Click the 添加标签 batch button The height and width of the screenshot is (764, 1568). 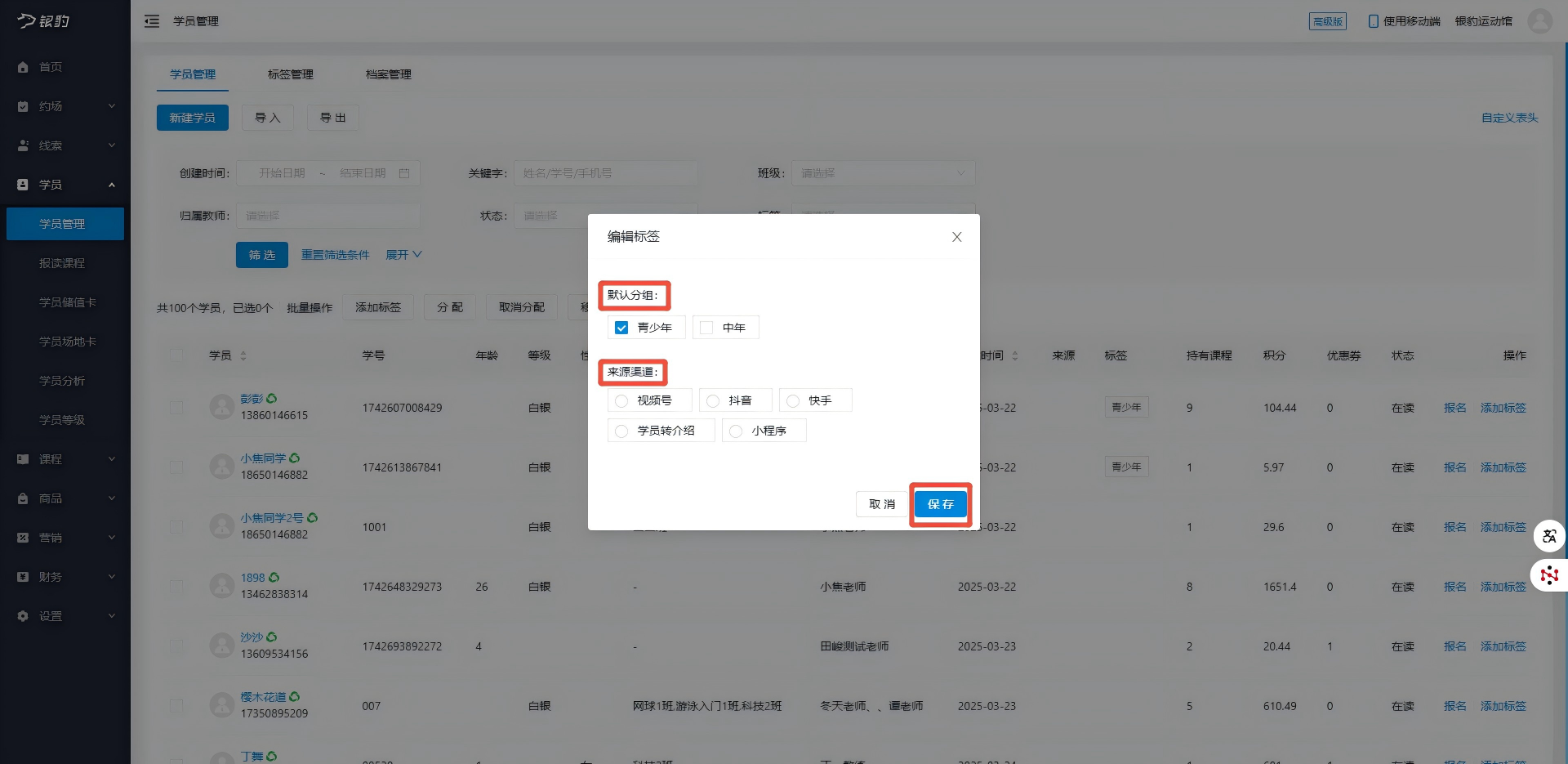pos(378,307)
